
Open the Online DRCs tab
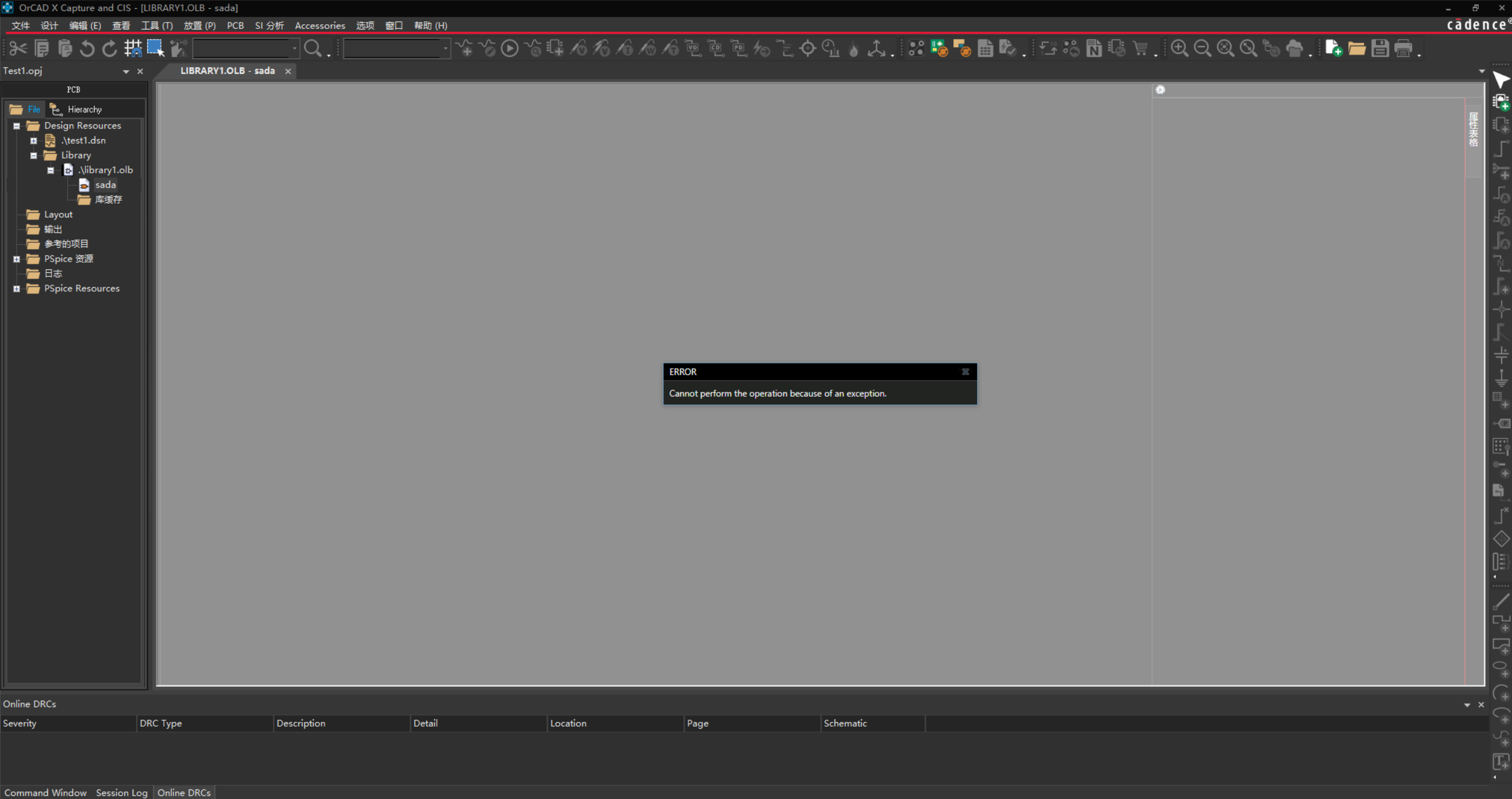[184, 792]
